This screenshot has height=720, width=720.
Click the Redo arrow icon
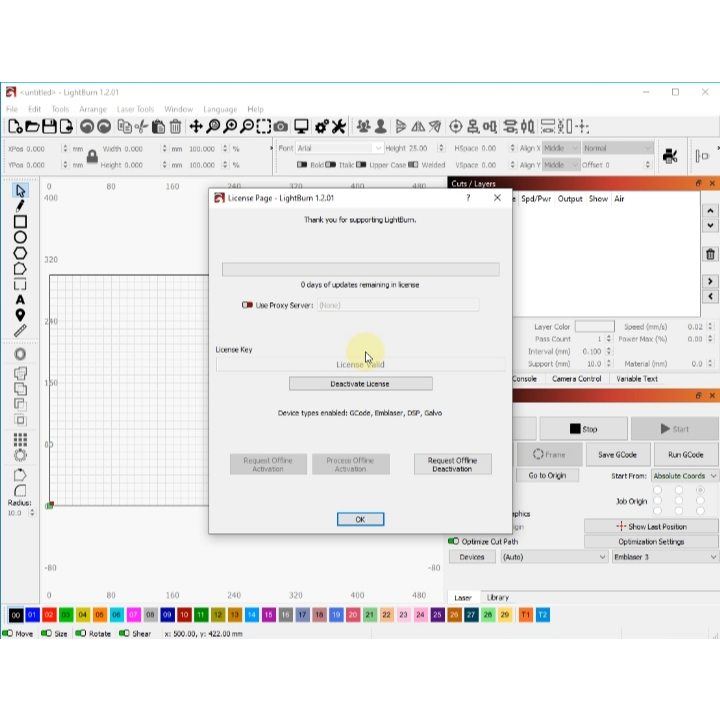pos(104,126)
